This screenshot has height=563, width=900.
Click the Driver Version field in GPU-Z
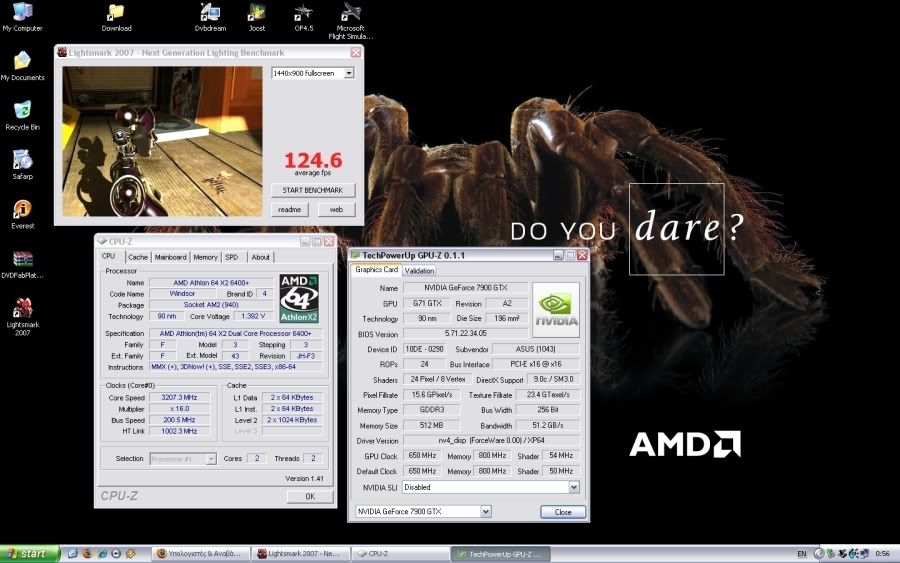491,440
